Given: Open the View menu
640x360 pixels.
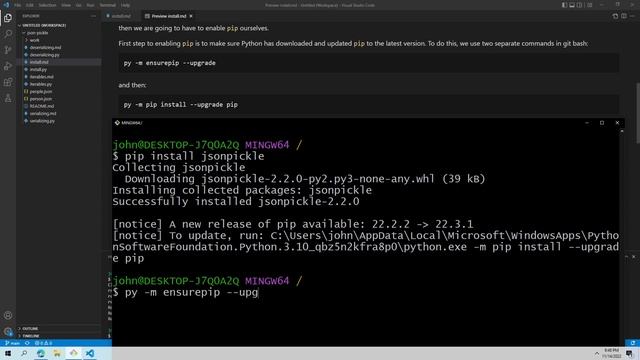Looking at the screenshot, I should (66, 5).
